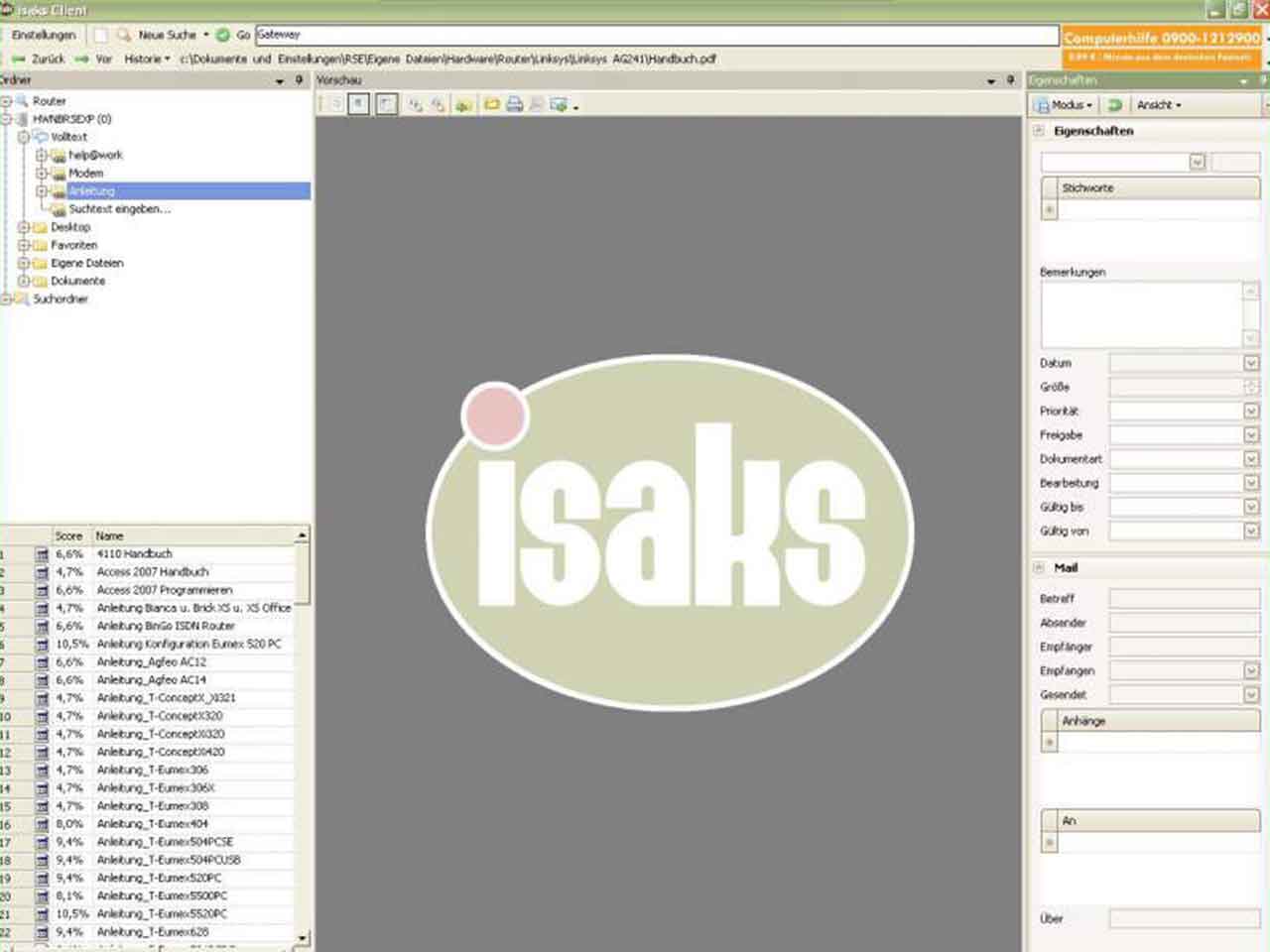Click the document icon for Anleitung_T-Eumex628
Image resolution: width=1270 pixels, height=952 pixels.
(x=42, y=932)
